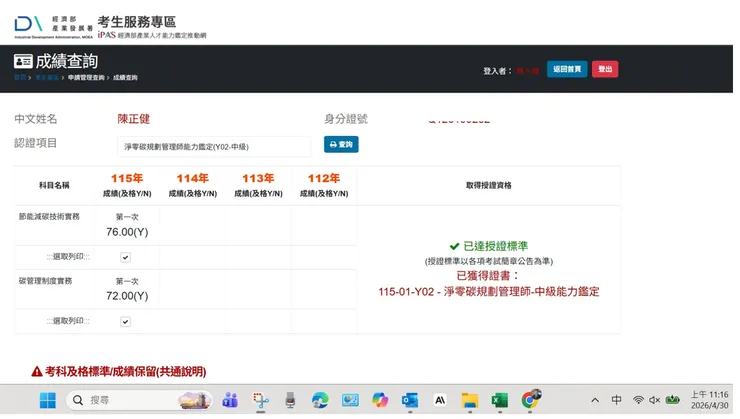The width and height of the screenshot is (740, 419).
Task: Click the 取得授證資格 column header
Action: [x=488, y=185]
